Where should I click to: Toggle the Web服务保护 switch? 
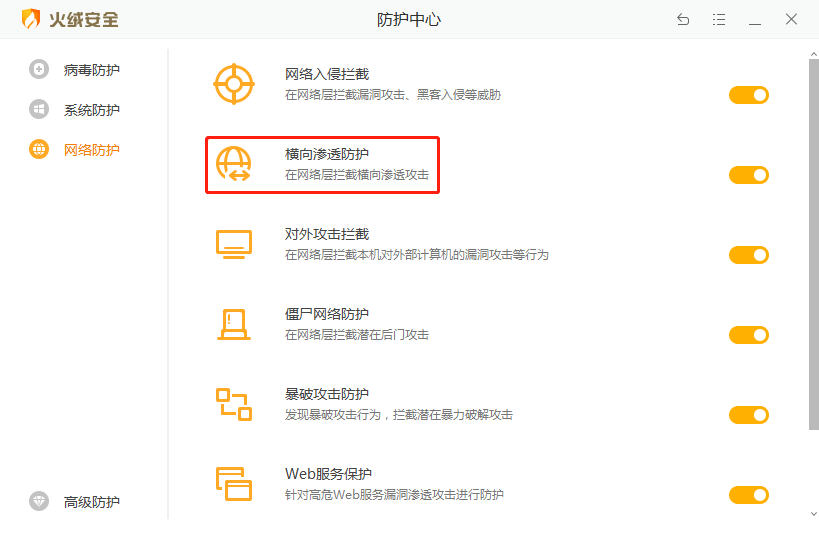pyautogui.click(x=748, y=495)
